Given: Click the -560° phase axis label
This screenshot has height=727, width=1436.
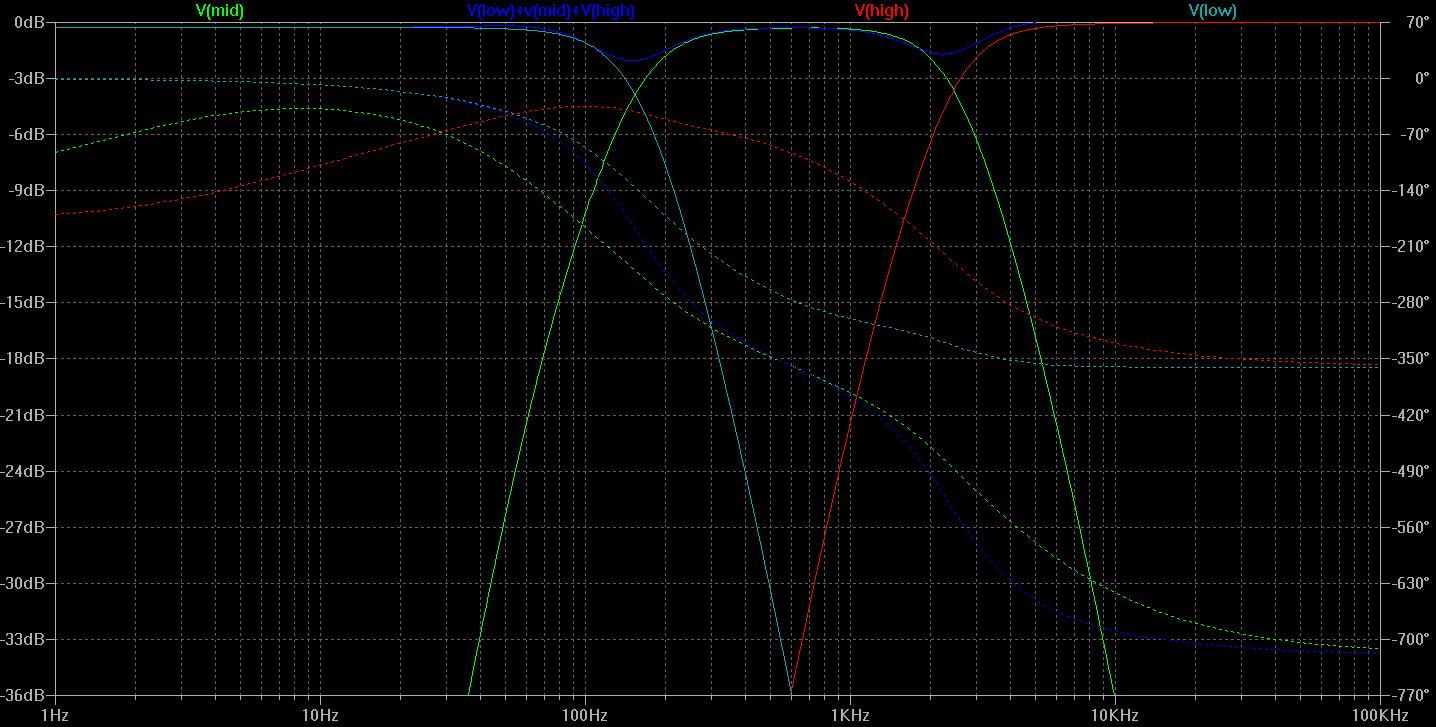Looking at the screenshot, I should (x=1409, y=526).
